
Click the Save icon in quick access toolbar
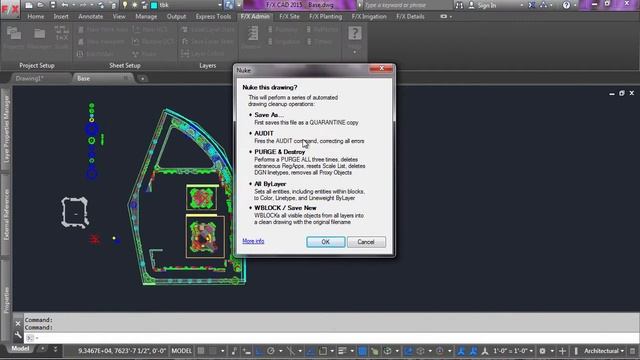point(53,5)
